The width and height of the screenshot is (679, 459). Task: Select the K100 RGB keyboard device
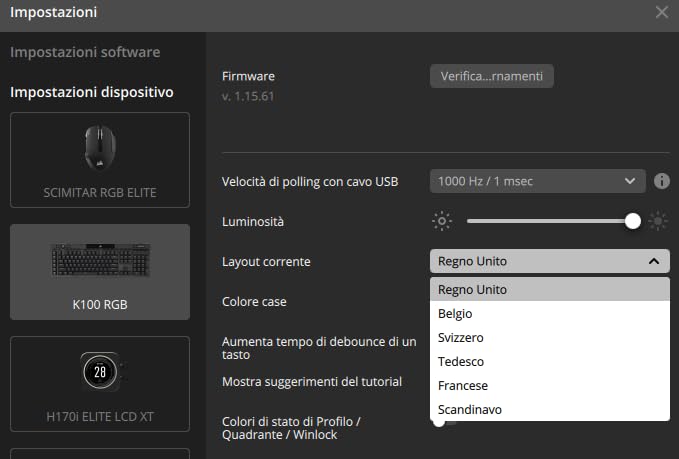coord(100,272)
